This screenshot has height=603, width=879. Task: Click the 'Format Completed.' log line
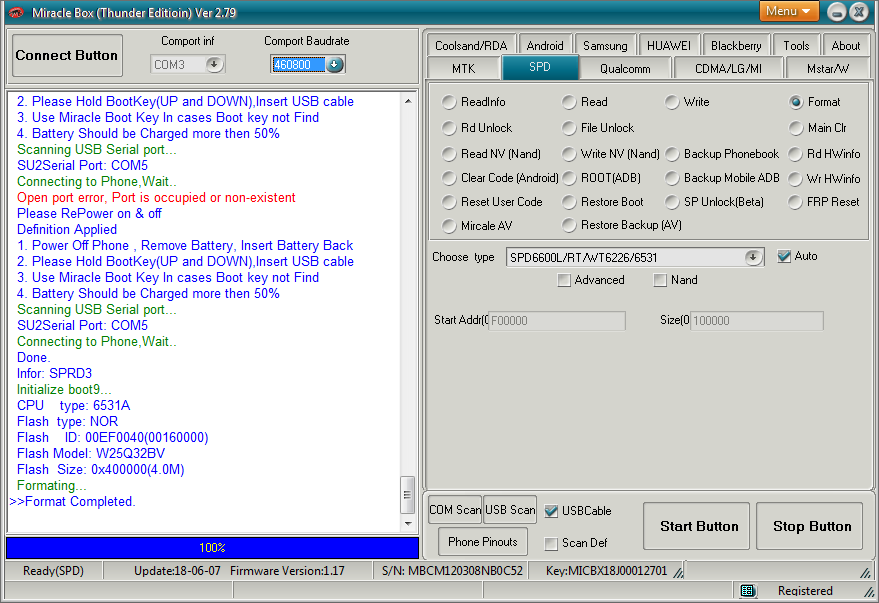(72, 502)
